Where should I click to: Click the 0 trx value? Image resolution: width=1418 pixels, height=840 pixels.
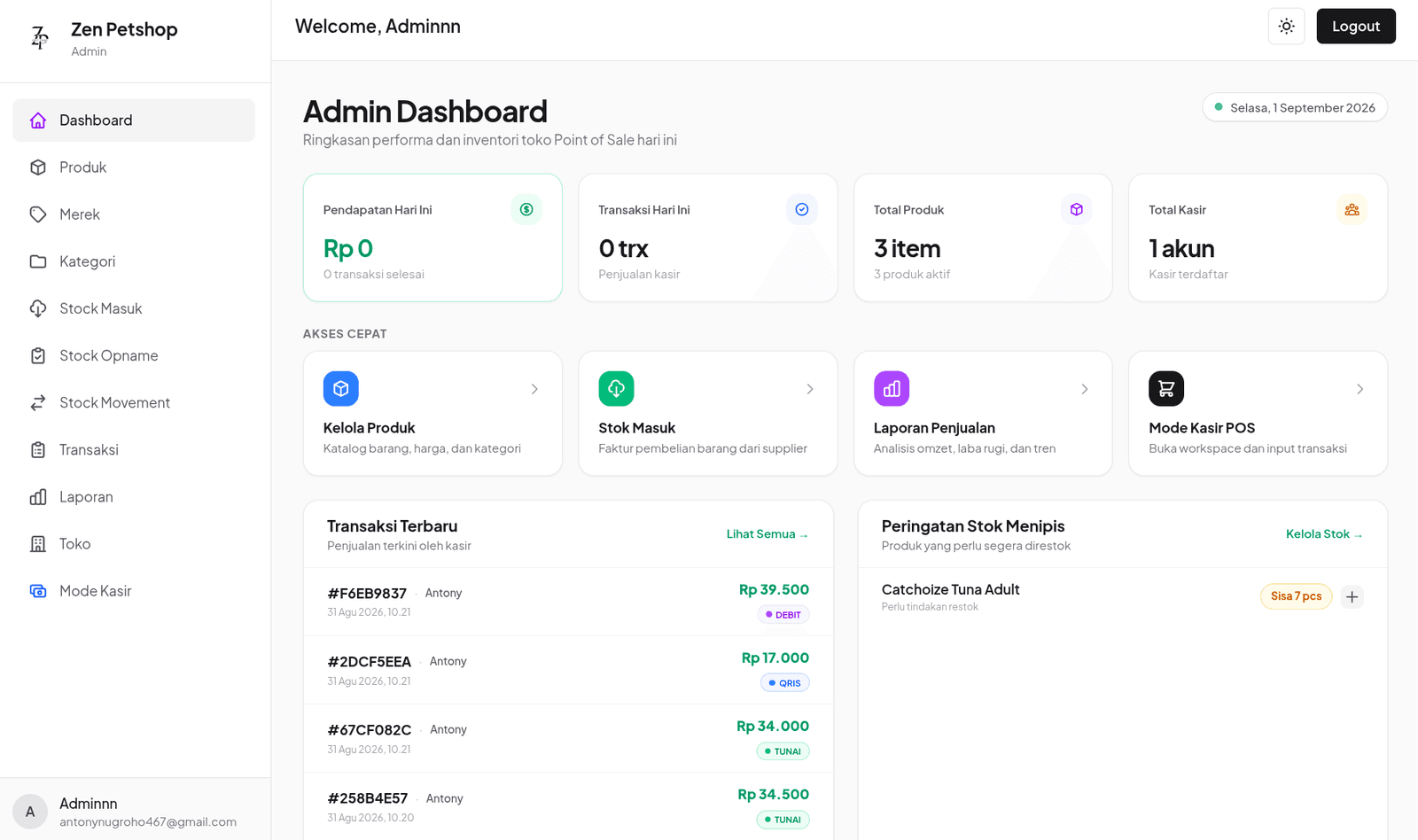pos(623,249)
